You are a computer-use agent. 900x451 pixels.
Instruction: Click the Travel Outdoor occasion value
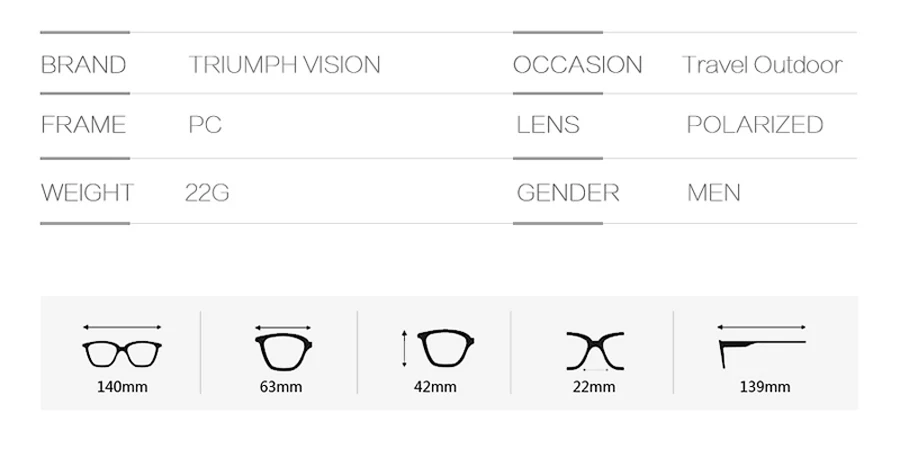tap(762, 65)
